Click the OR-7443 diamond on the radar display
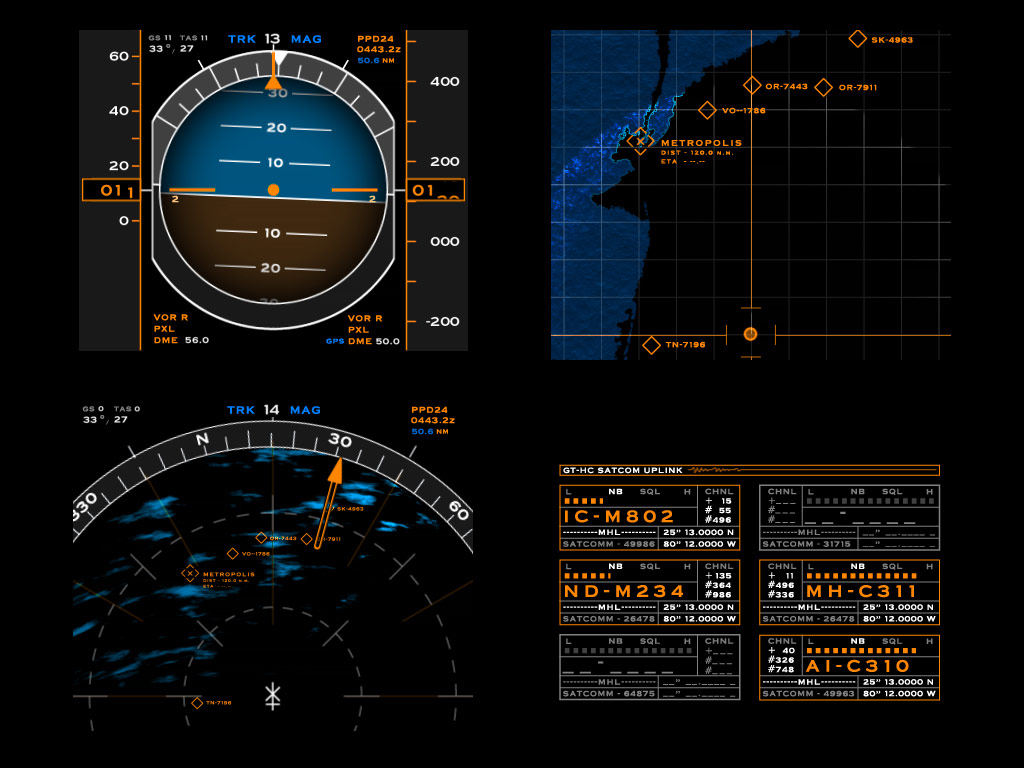1024x768 pixels. click(261, 537)
